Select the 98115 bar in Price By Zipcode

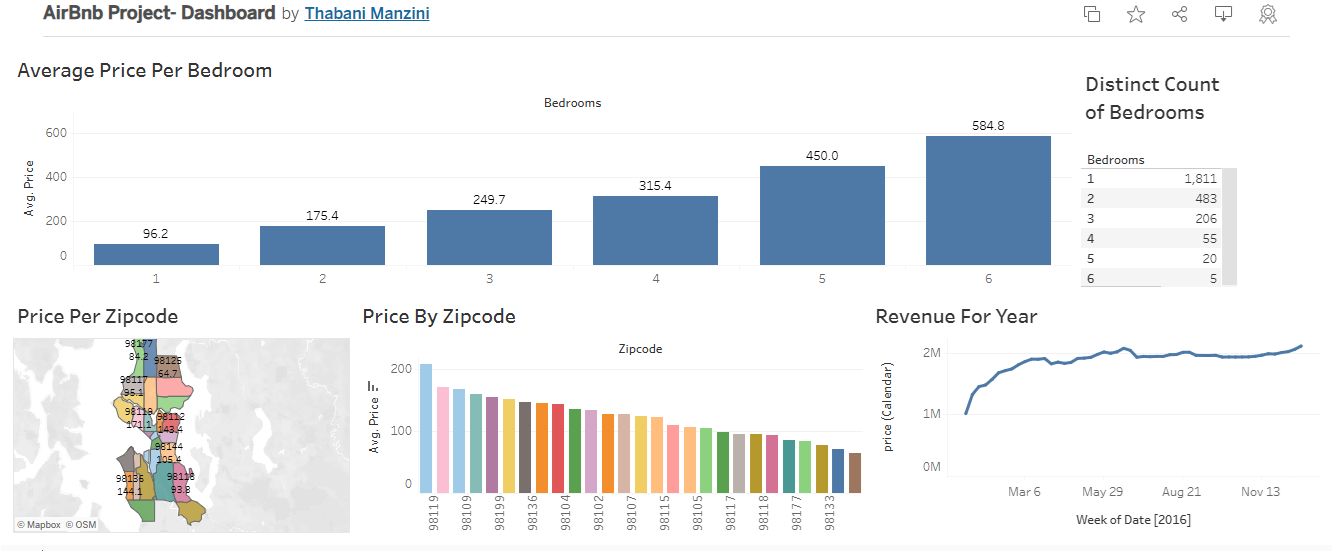click(x=673, y=459)
